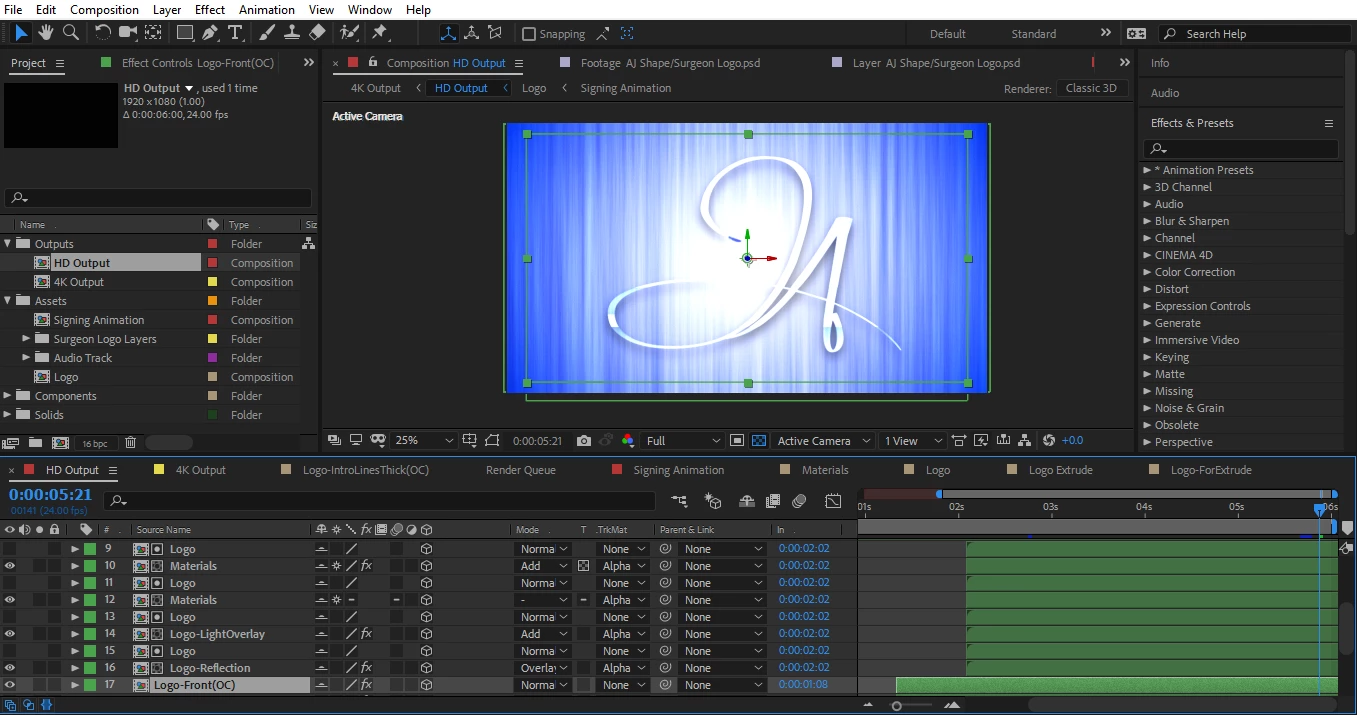Screen dimensions: 1357x715
Task: Expand Surgeon Logo Layers folder
Action: coord(27,339)
